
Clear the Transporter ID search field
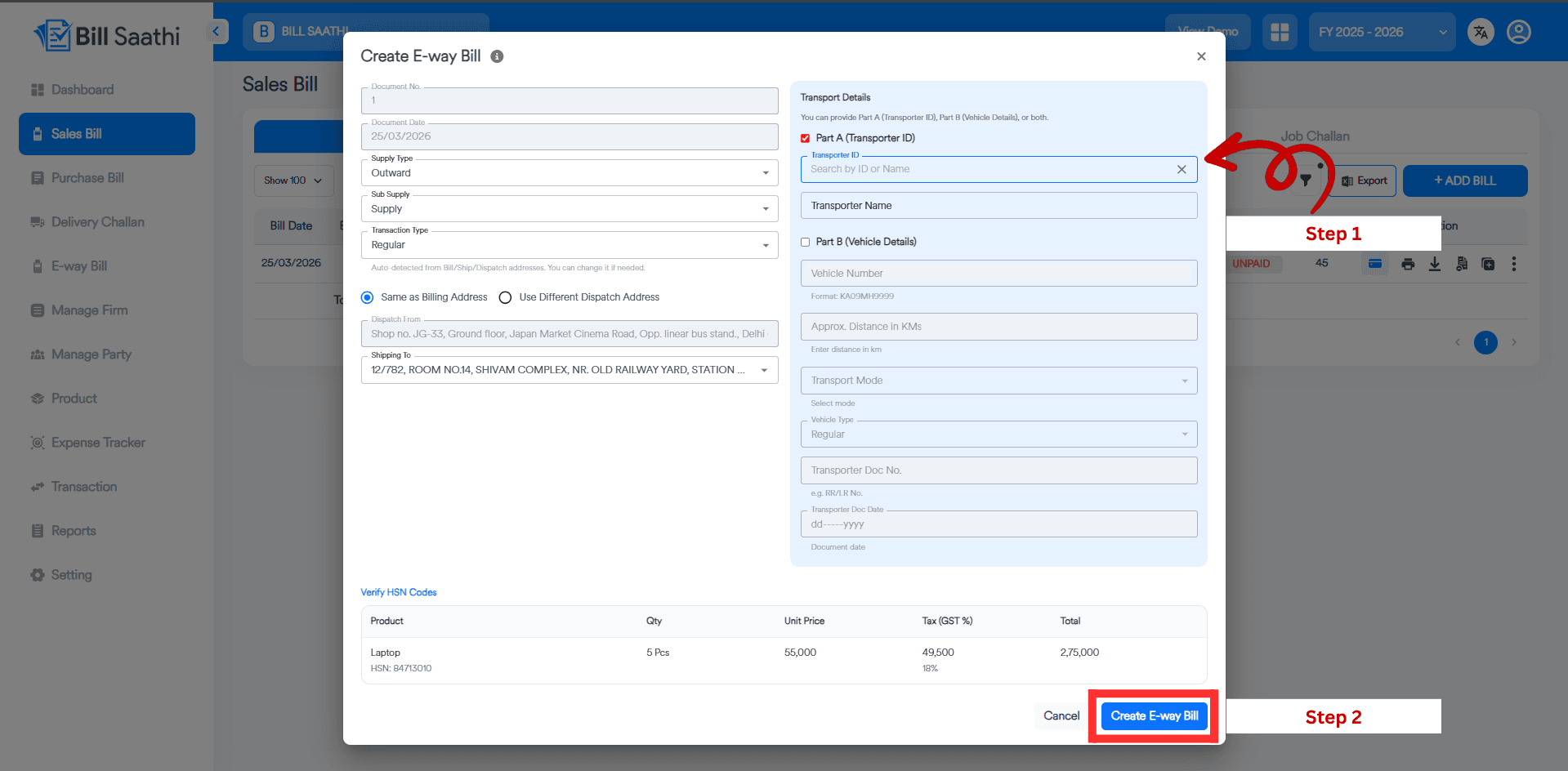[x=1182, y=169]
